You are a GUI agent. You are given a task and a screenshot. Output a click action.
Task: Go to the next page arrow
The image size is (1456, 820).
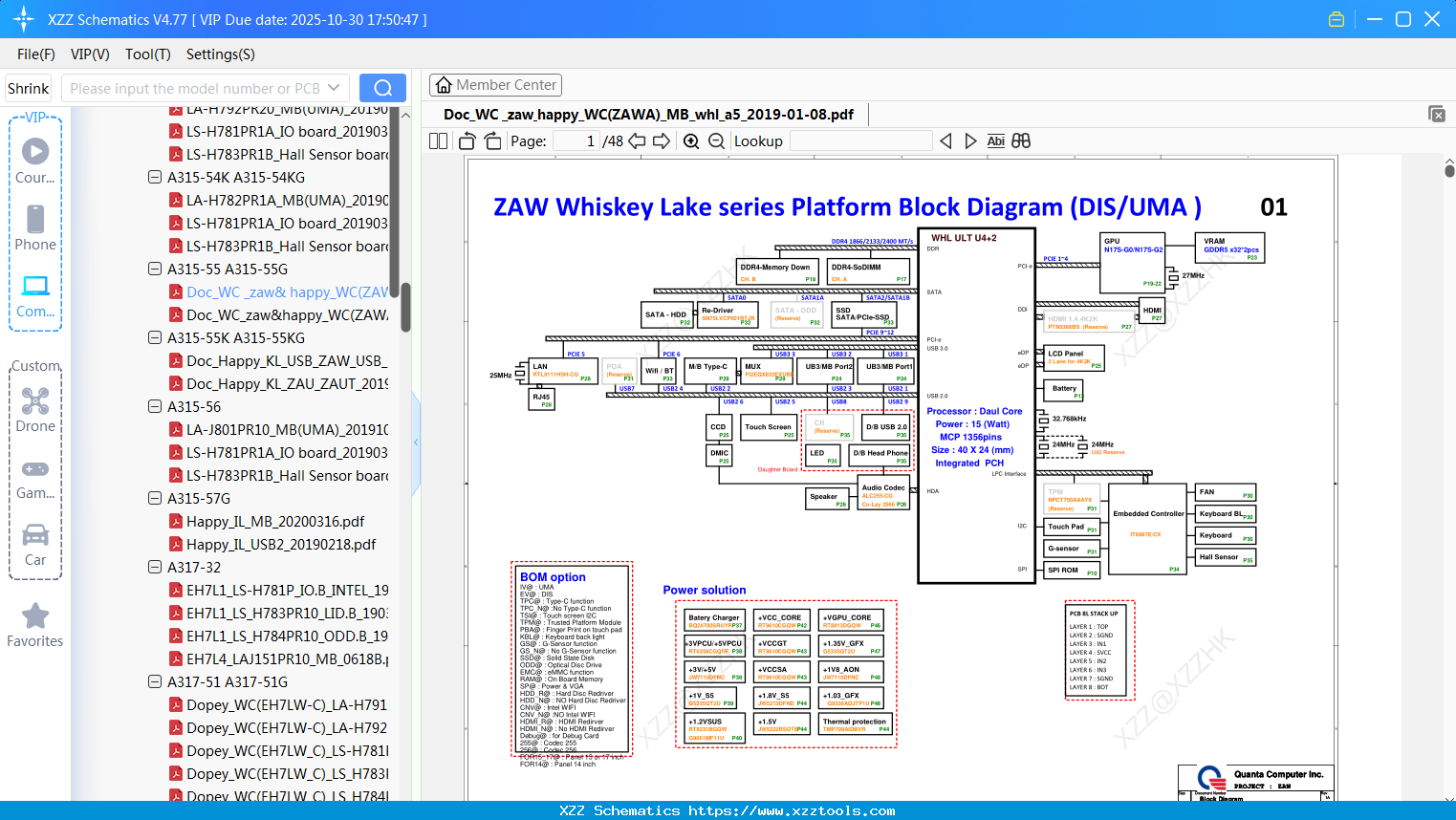click(662, 141)
